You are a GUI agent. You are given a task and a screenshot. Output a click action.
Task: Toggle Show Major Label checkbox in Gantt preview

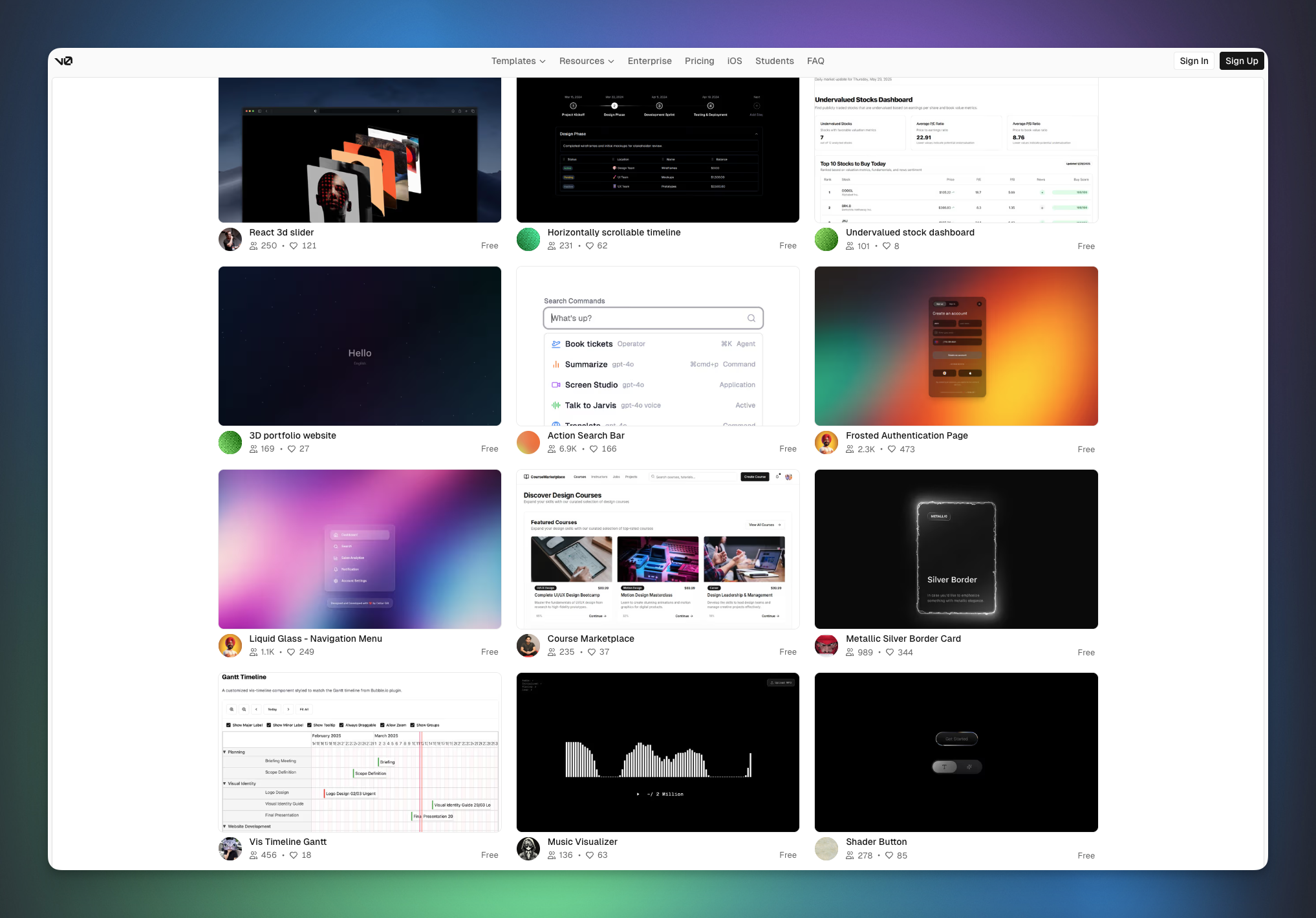(x=228, y=725)
